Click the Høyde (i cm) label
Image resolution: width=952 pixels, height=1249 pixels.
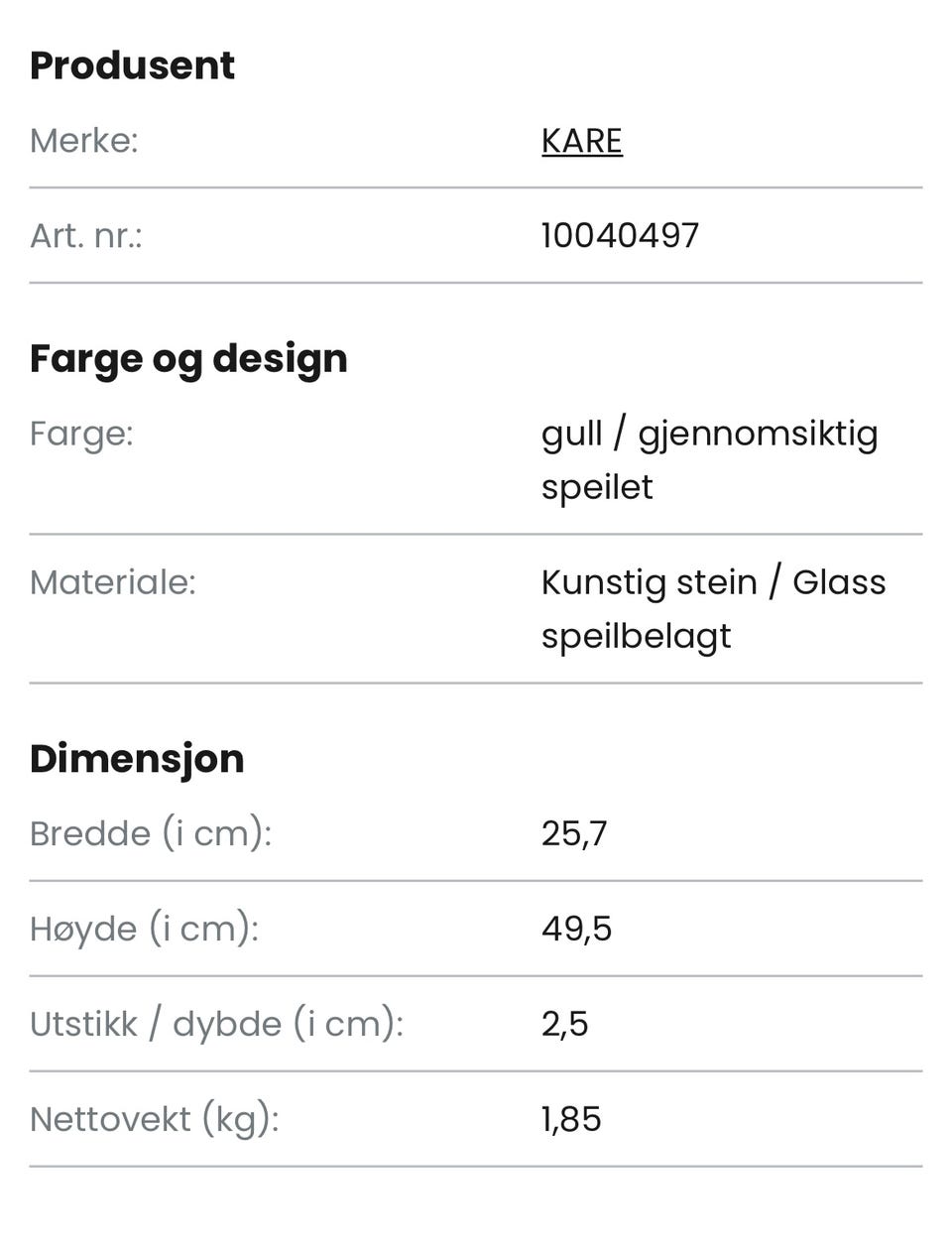pyautogui.click(x=144, y=929)
